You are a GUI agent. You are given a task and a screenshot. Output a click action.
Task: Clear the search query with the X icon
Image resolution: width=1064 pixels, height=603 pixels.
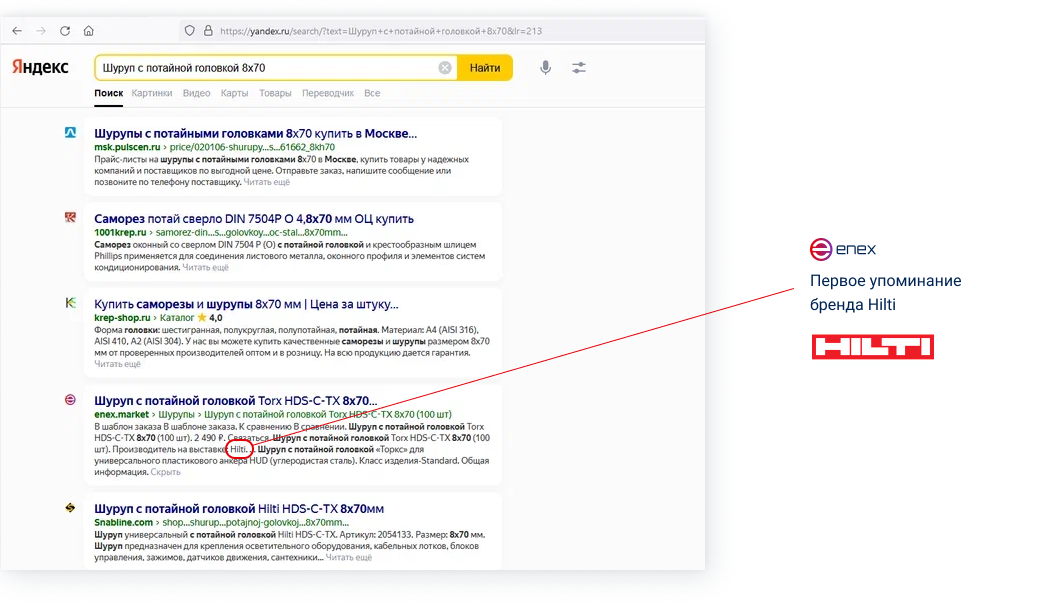click(444, 68)
